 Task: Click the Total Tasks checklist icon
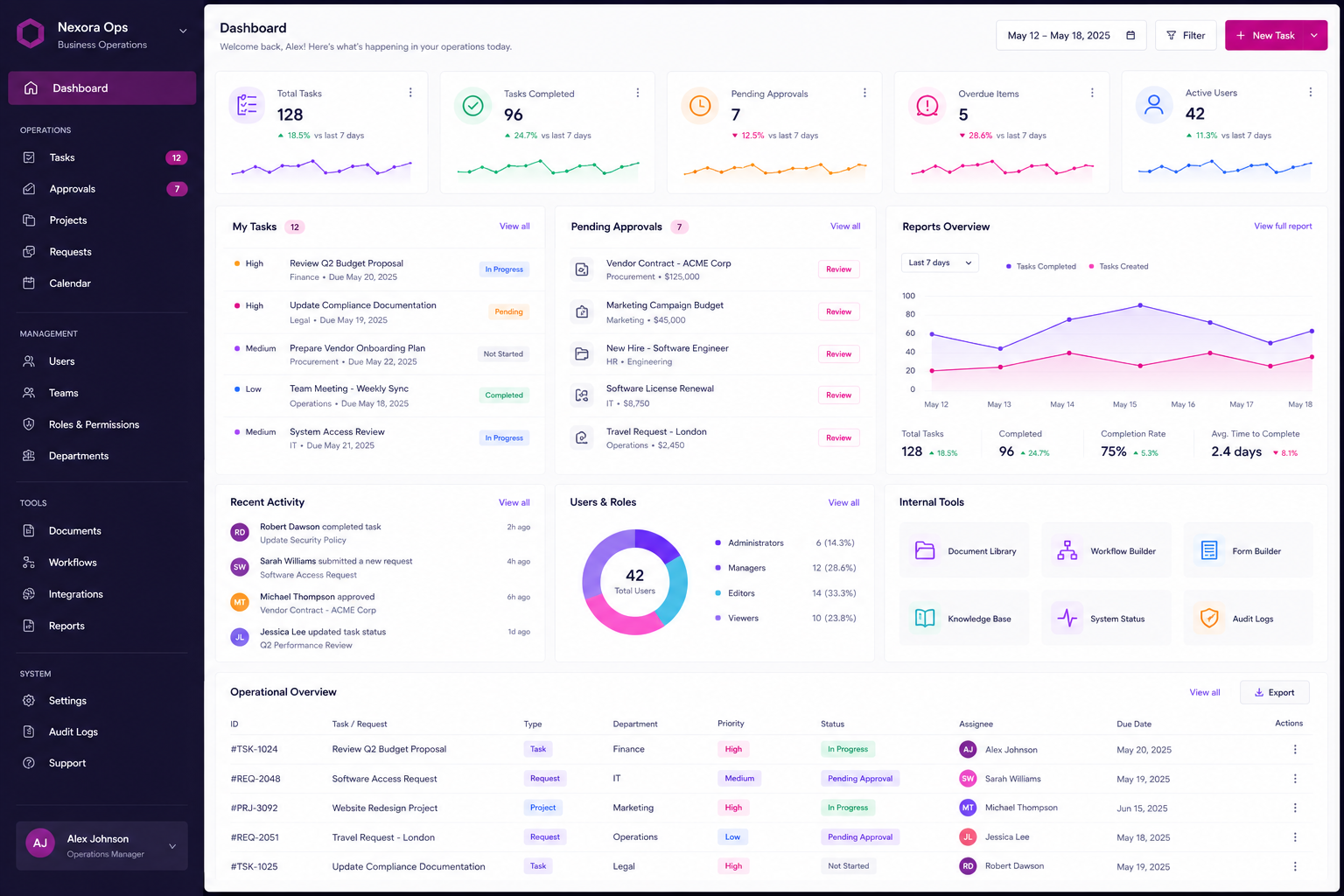pyautogui.click(x=247, y=105)
